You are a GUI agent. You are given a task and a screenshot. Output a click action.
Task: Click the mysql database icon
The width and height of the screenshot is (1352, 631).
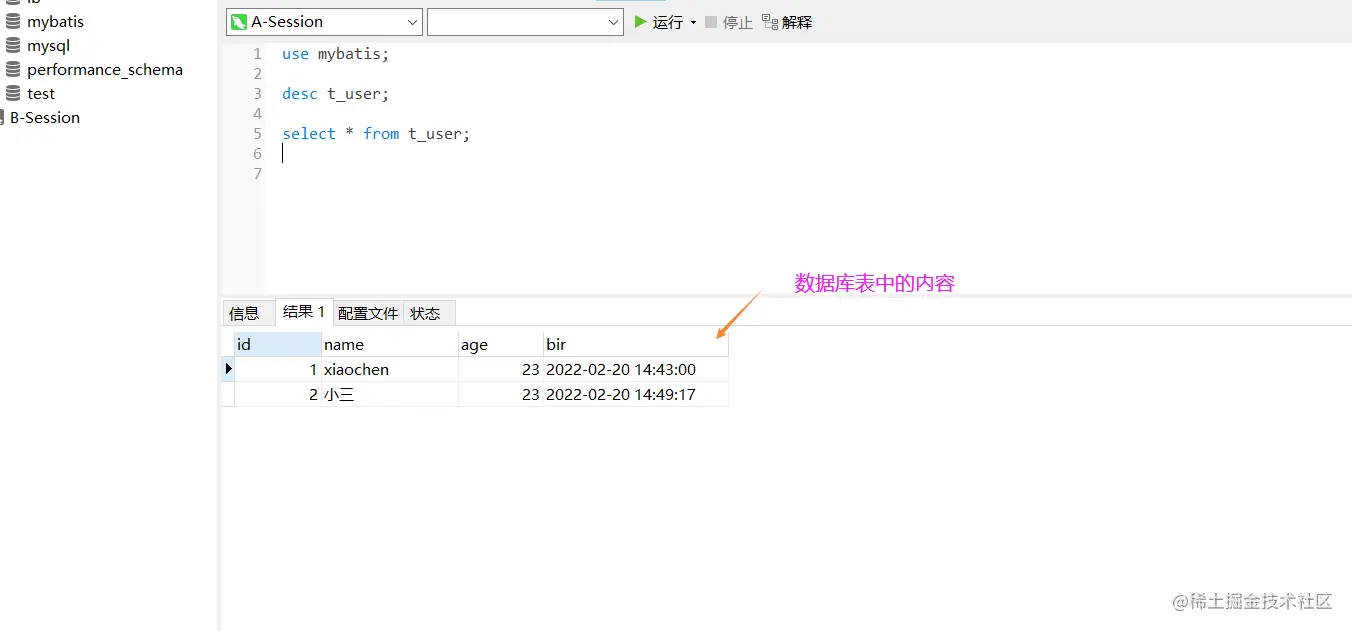[x=13, y=45]
